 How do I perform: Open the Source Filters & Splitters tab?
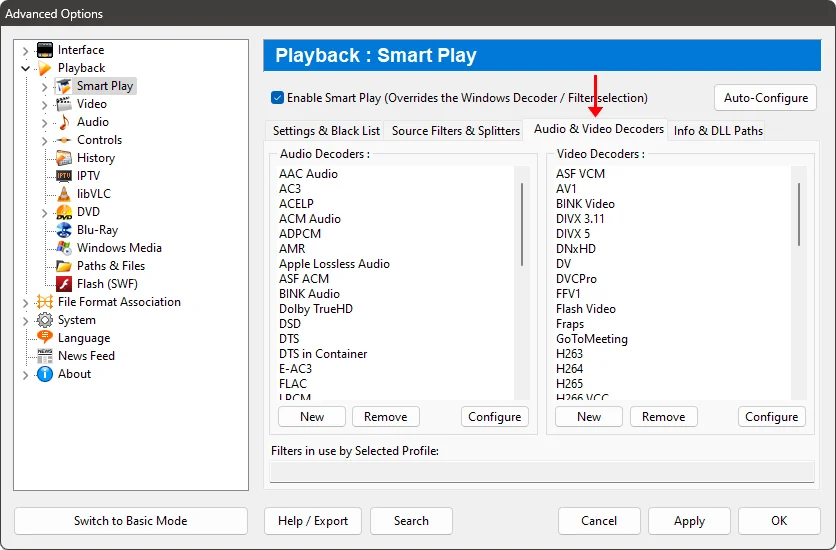point(456,131)
